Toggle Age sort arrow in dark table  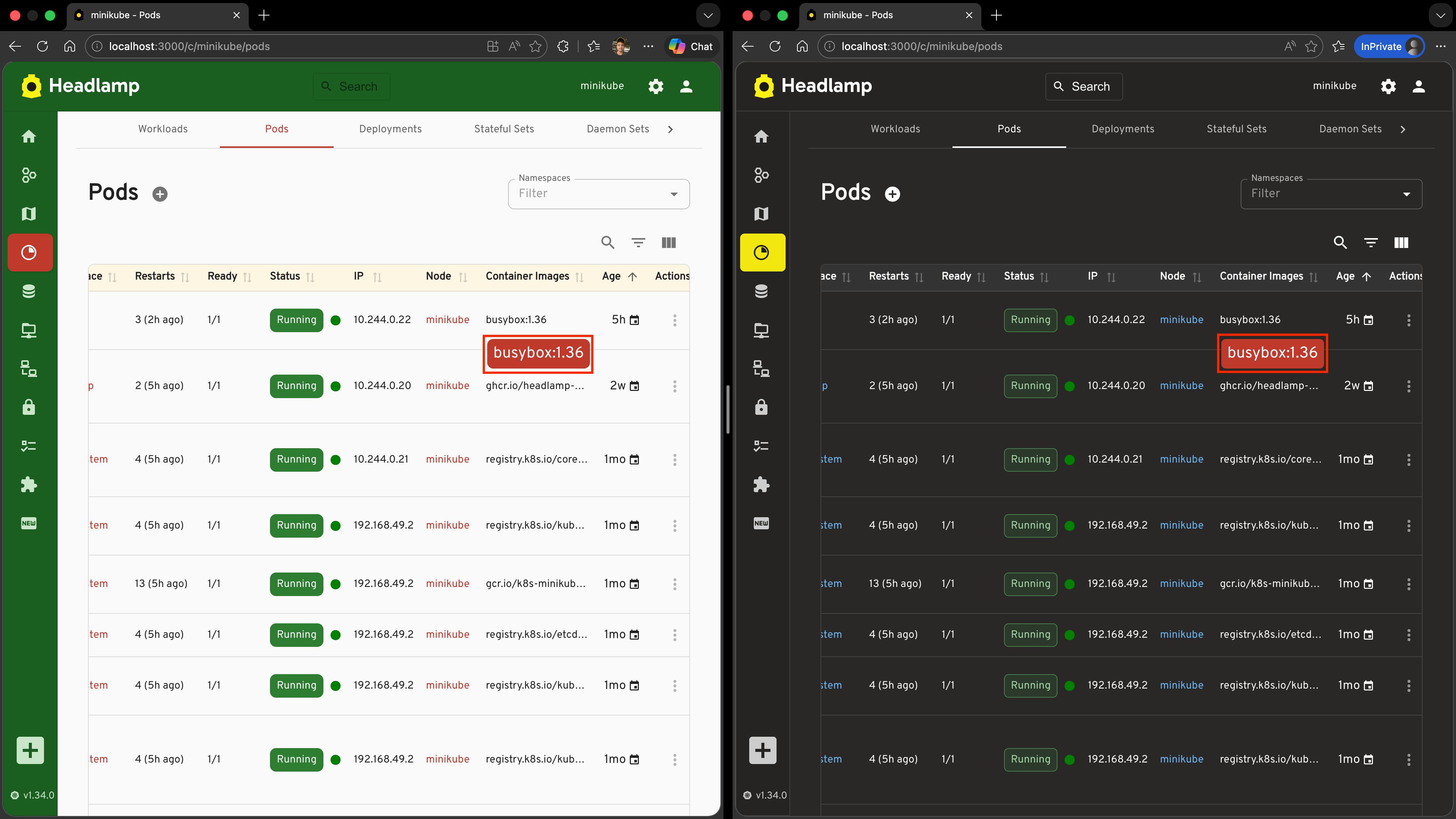point(1367,276)
